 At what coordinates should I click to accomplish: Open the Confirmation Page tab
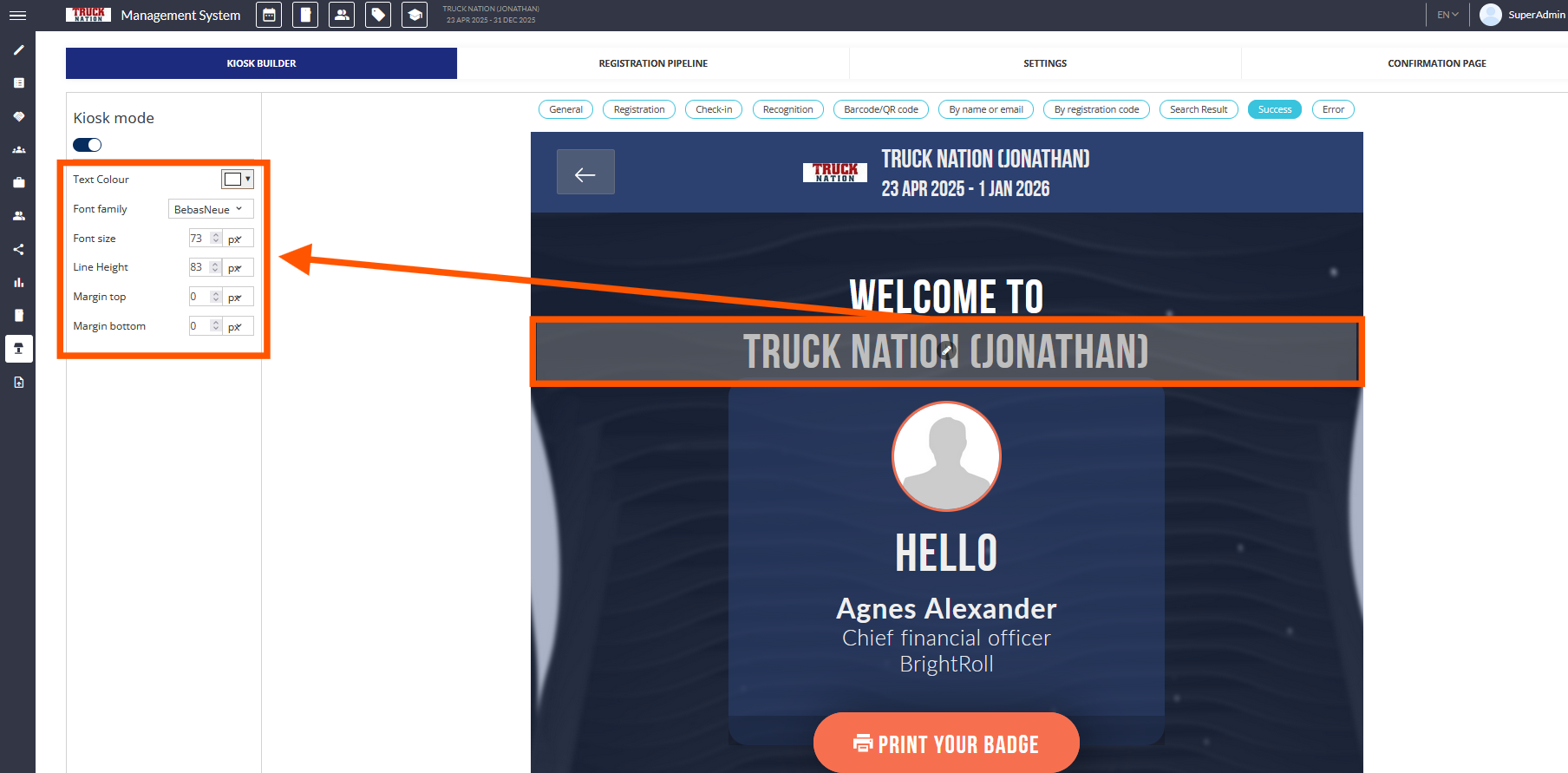(1436, 63)
